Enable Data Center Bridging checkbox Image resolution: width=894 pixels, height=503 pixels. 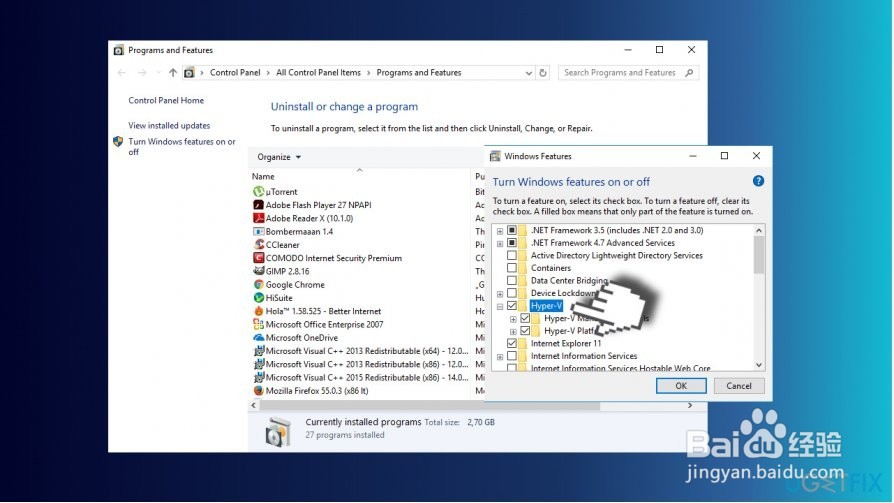pyautogui.click(x=512, y=280)
